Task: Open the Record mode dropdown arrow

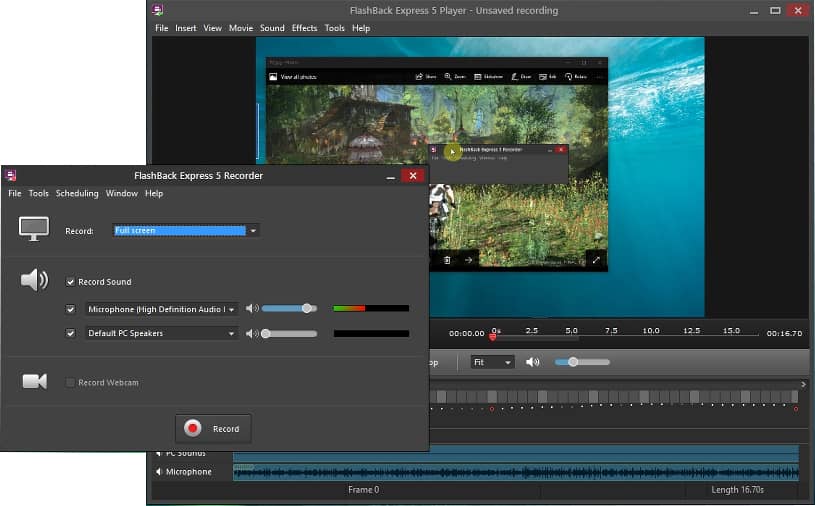Action: pos(253,231)
